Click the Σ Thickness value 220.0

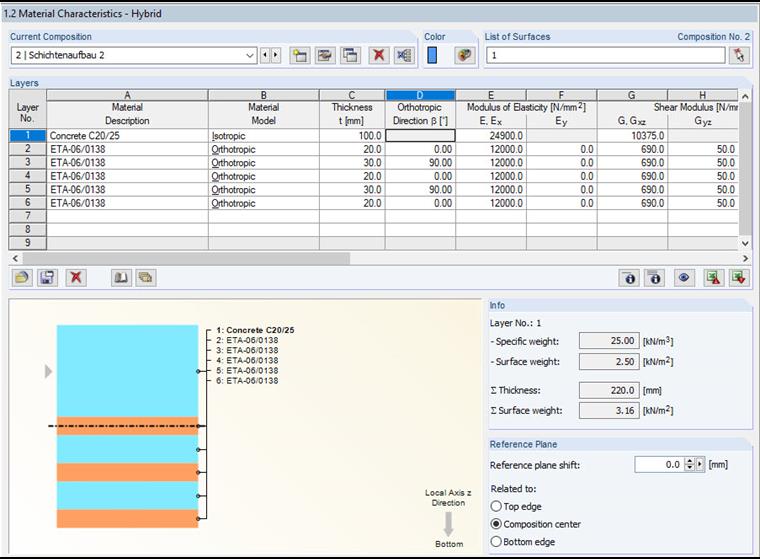[609, 390]
